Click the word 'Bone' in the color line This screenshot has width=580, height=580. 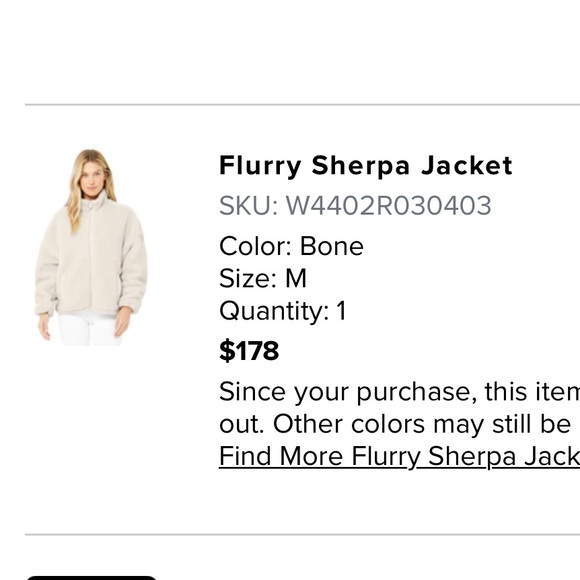(x=331, y=246)
